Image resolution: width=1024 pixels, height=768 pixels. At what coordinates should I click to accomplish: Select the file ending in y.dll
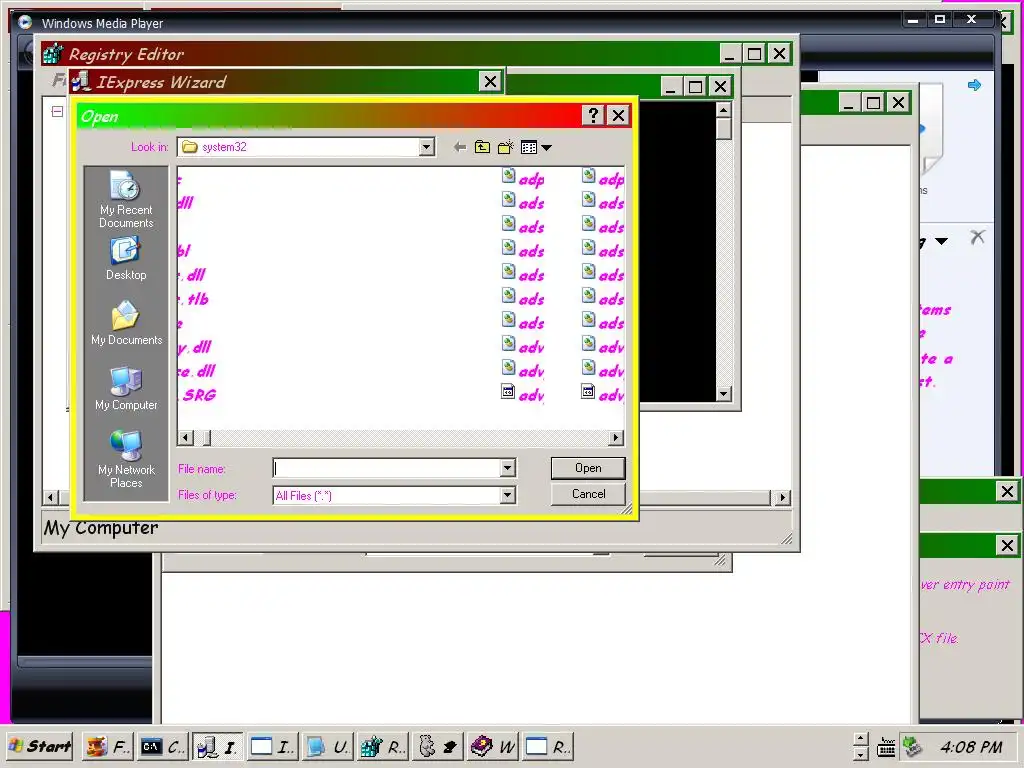click(195, 347)
